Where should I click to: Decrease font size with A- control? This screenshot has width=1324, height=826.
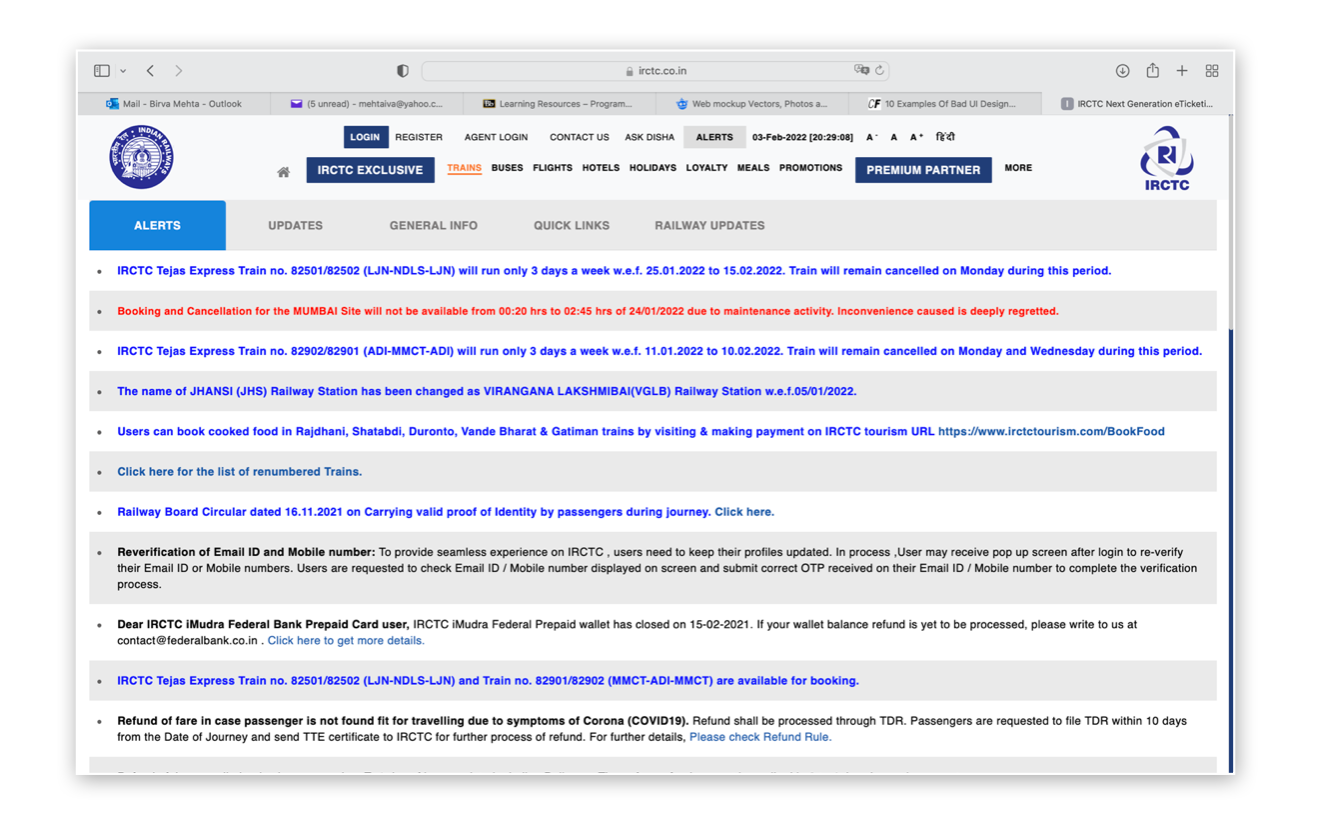tap(872, 137)
